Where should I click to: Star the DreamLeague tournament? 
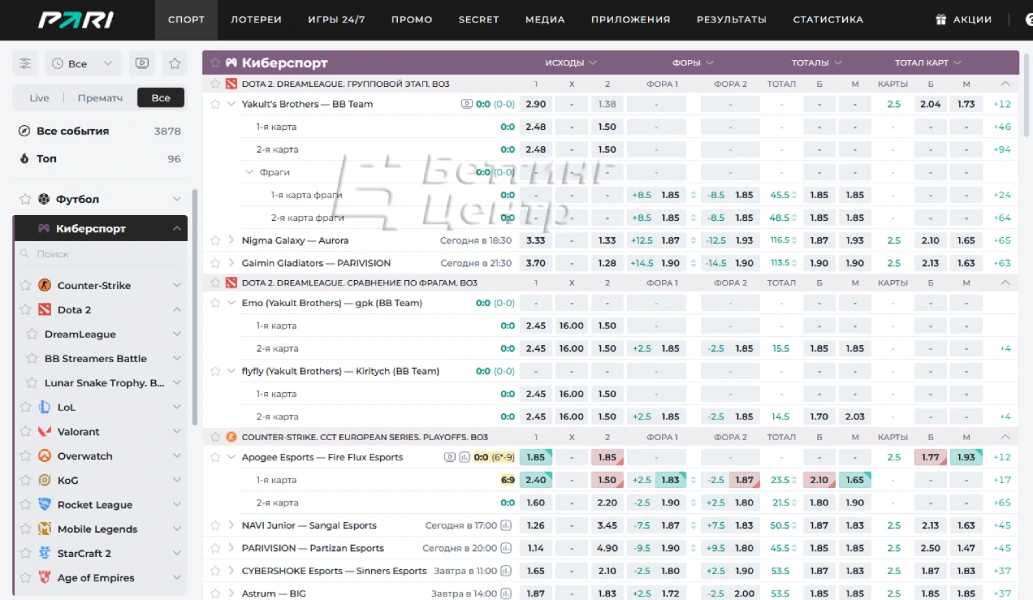click(x=32, y=334)
